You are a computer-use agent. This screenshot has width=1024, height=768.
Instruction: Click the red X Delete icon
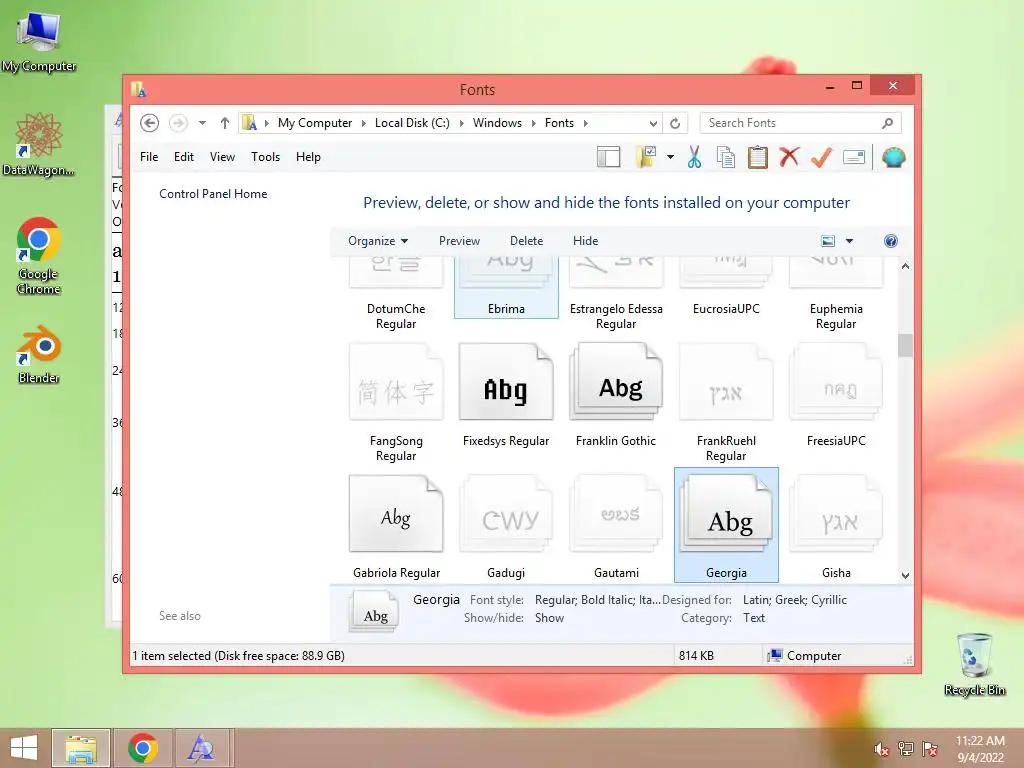pyautogui.click(x=789, y=157)
